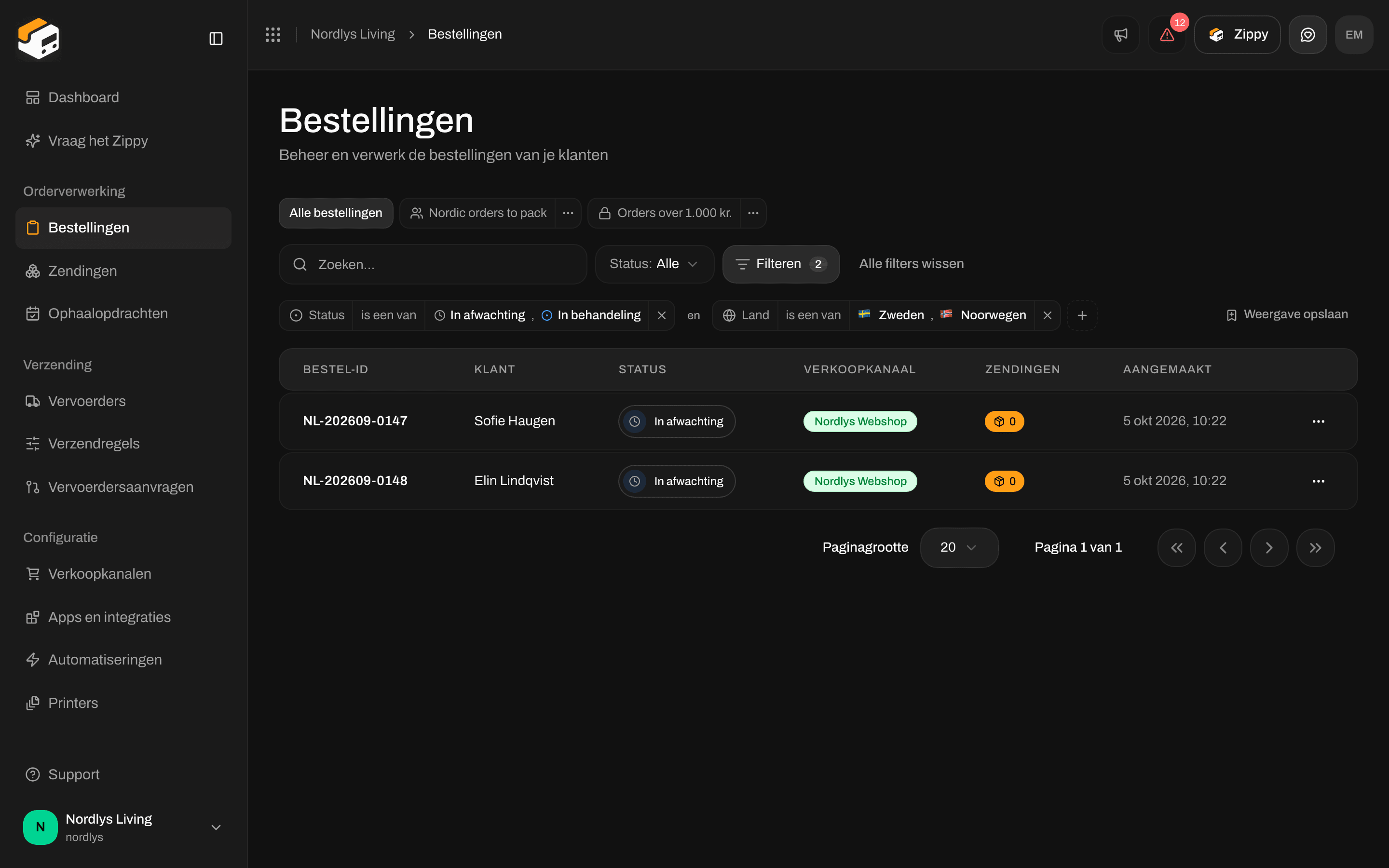The width and height of the screenshot is (1389, 868).
Task: Click In afwachting status of Elin Lindqvist
Action: point(677,481)
